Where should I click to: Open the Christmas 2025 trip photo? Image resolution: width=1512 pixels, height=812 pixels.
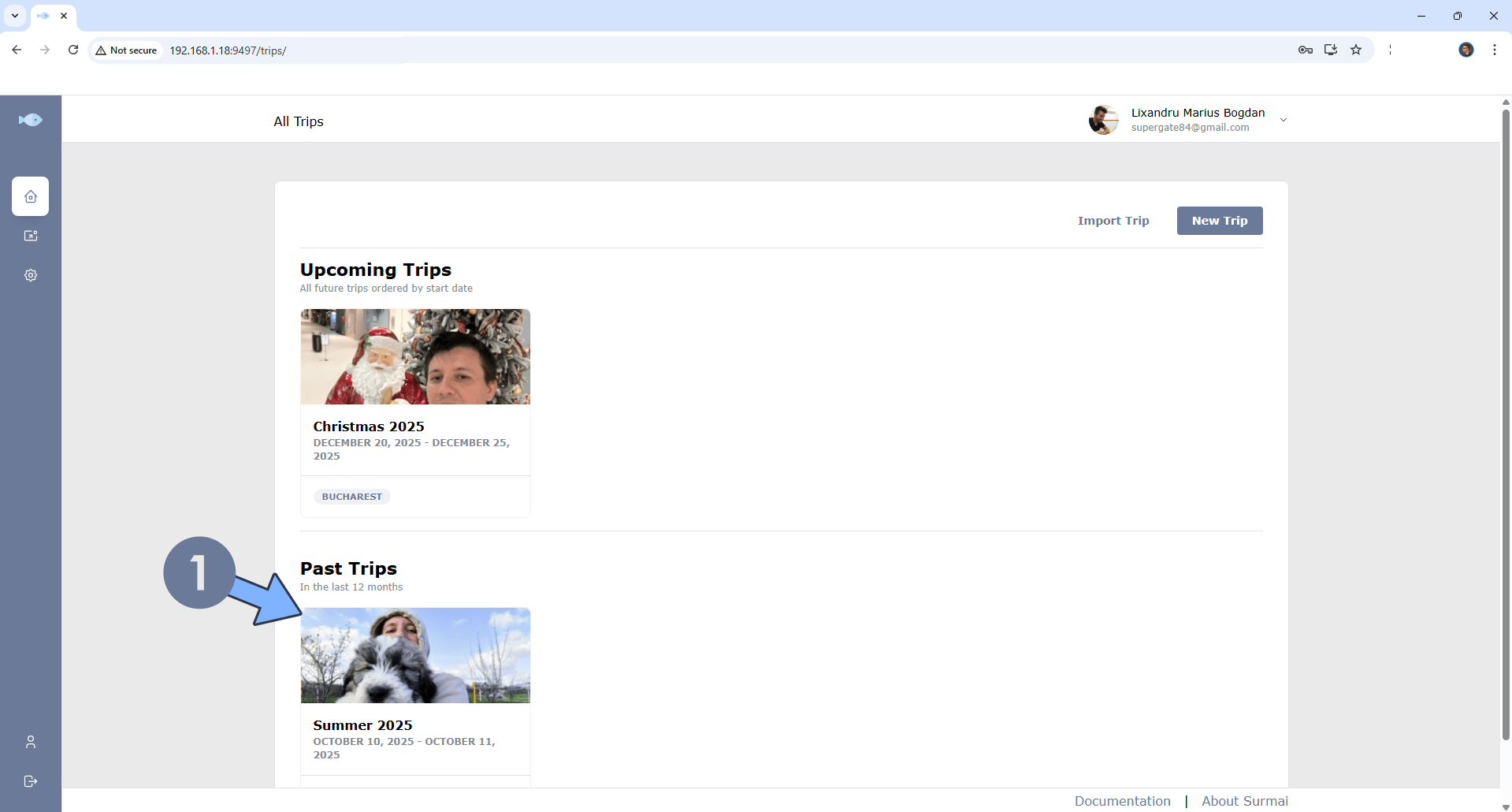click(x=415, y=357)
